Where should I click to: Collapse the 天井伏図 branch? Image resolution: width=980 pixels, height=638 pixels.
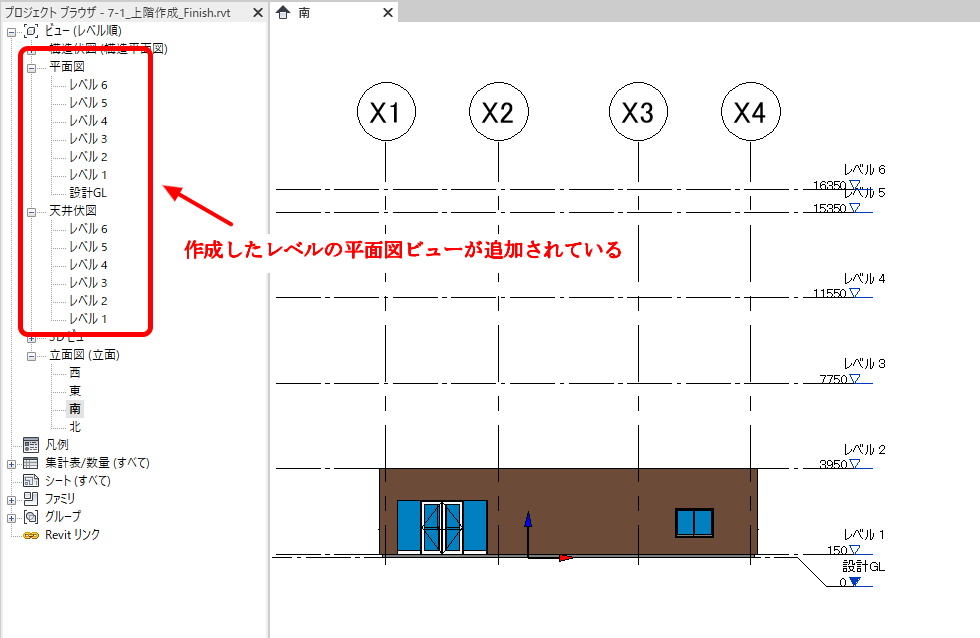click(x=31, y=212)
